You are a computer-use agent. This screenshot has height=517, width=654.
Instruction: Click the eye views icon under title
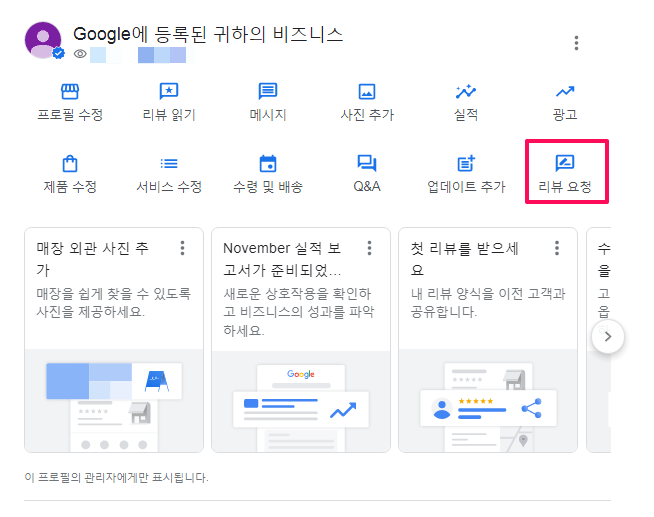(x=80, y=54)
